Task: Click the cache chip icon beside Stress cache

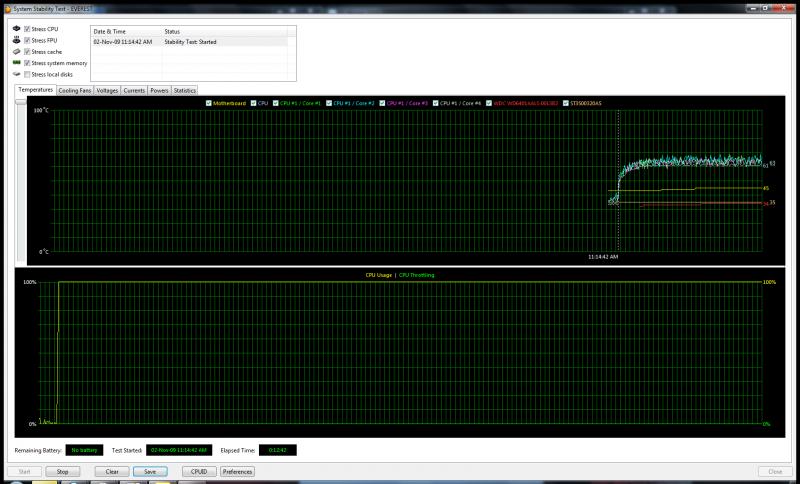Action: click(16, 52)
